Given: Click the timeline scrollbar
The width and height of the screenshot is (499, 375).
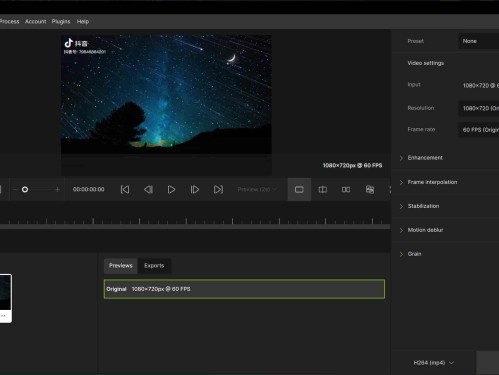Looking at the screenshot, I should click(x=195, y=227).
